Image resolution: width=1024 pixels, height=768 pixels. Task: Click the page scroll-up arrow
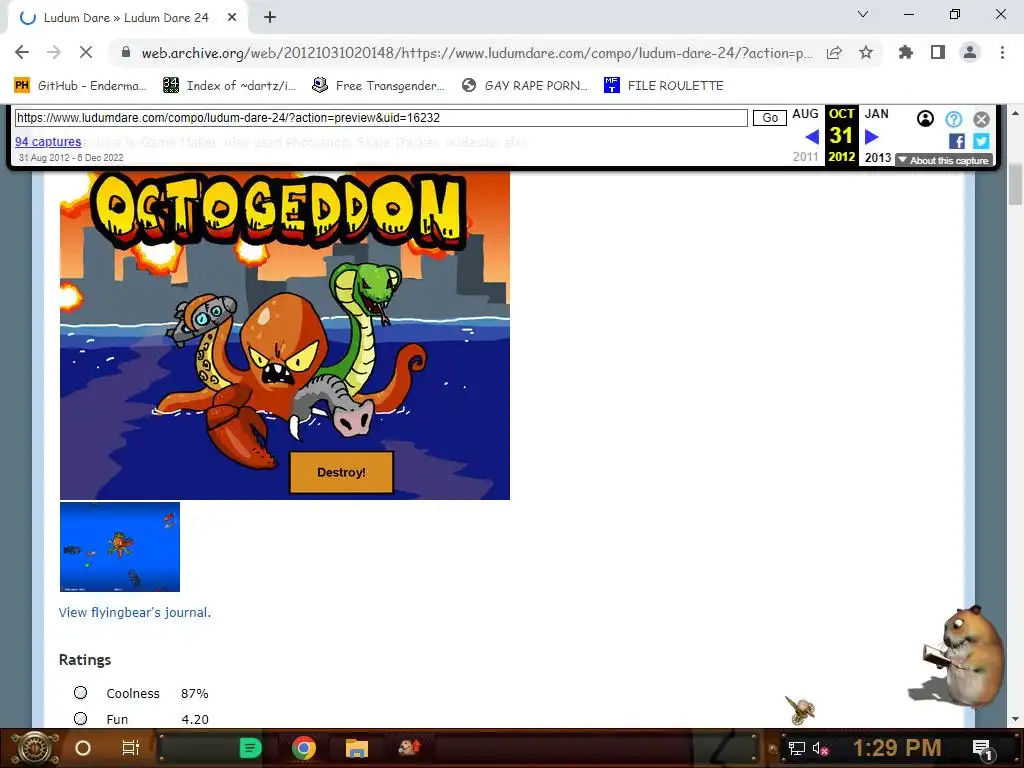pos(1016,113)
